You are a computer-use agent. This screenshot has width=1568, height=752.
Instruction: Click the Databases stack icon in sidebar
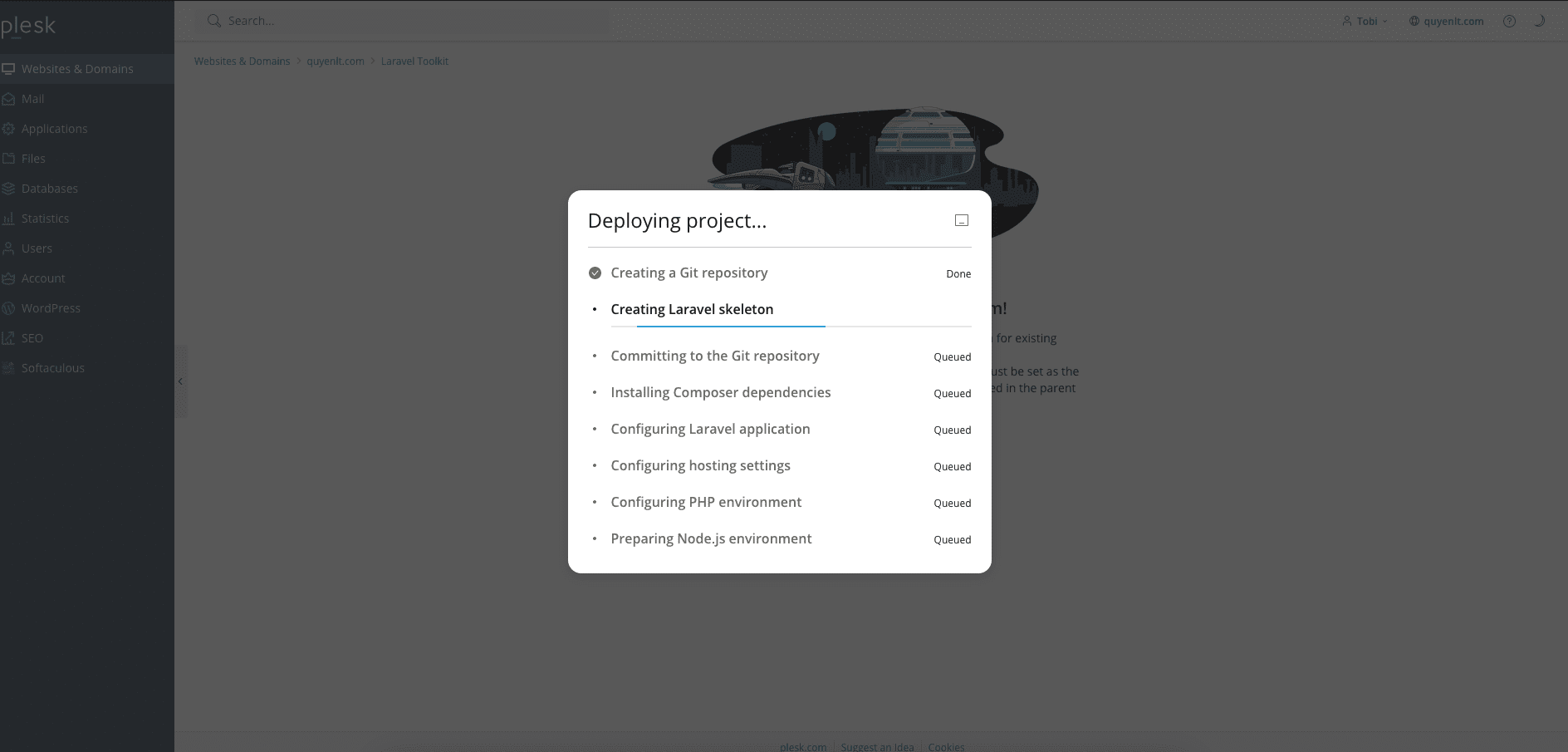pyautogui.click(x=8, y=189)
